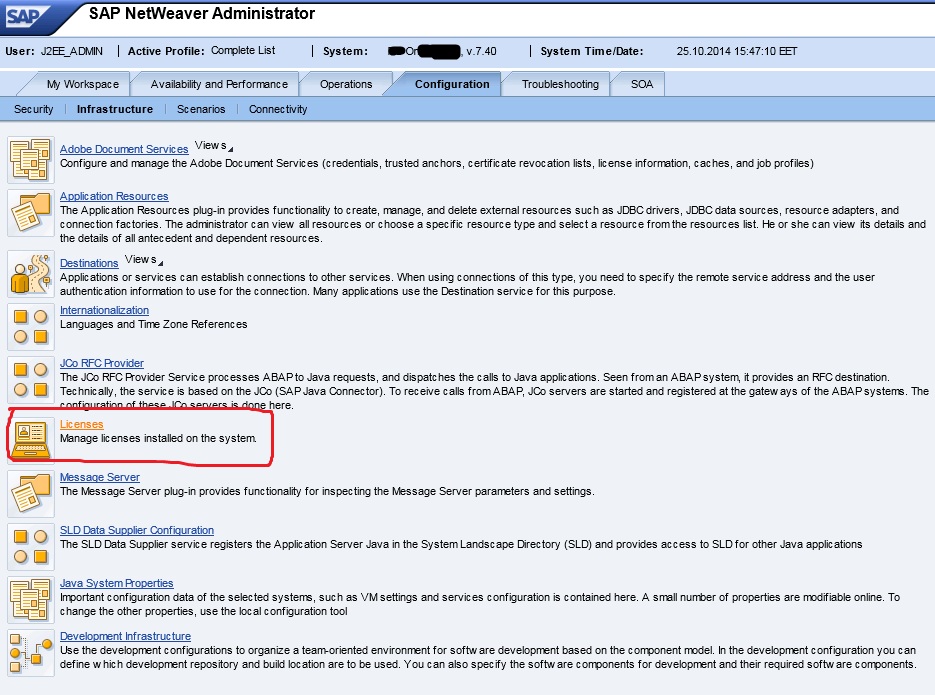Open Development Infrastructure link
The height and width of the screenshot is (695, 935).
[x=125, y=636]
